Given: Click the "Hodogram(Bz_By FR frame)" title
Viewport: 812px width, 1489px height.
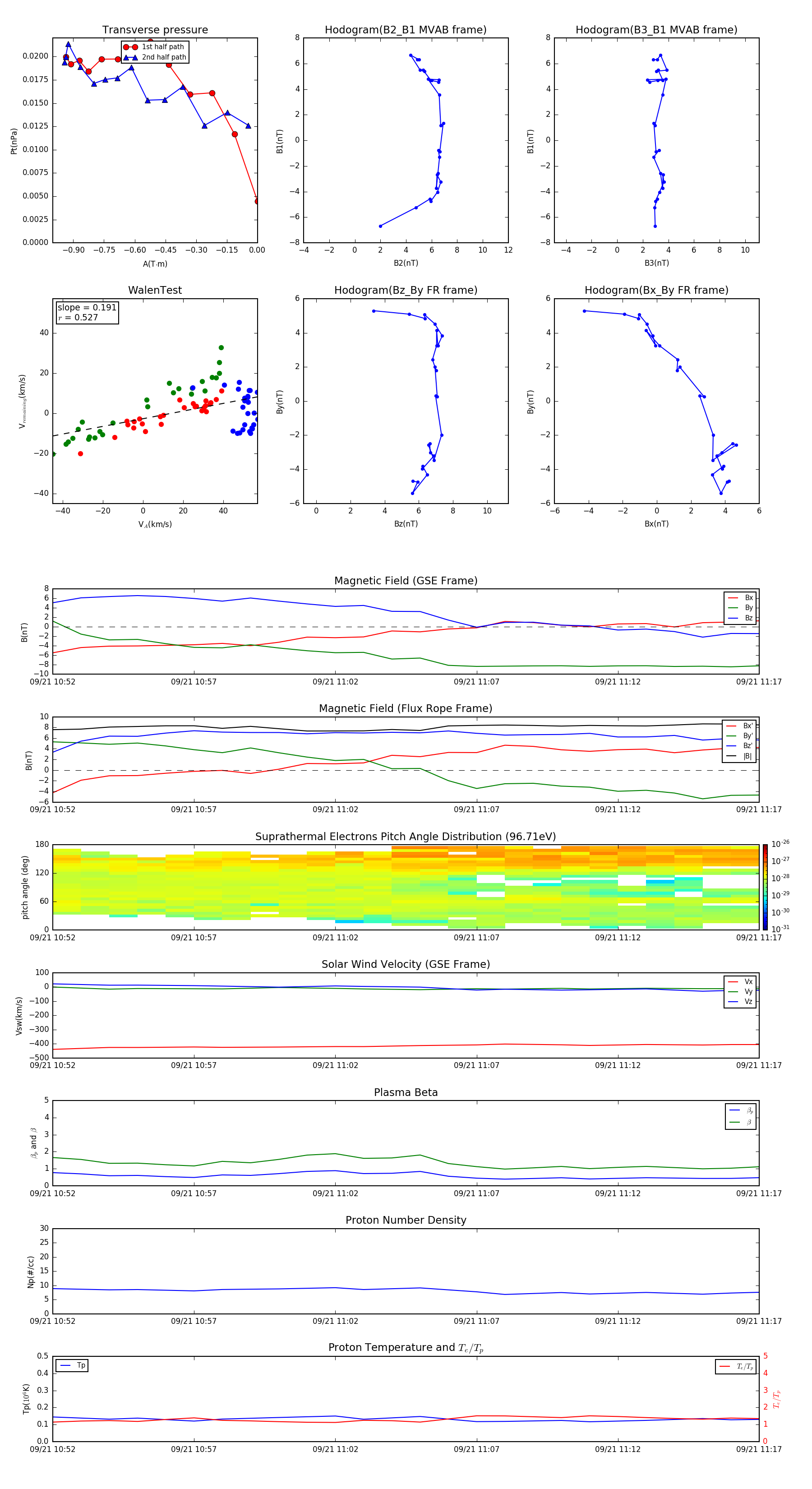Looking at the screenshot, I should coord(406,290).
